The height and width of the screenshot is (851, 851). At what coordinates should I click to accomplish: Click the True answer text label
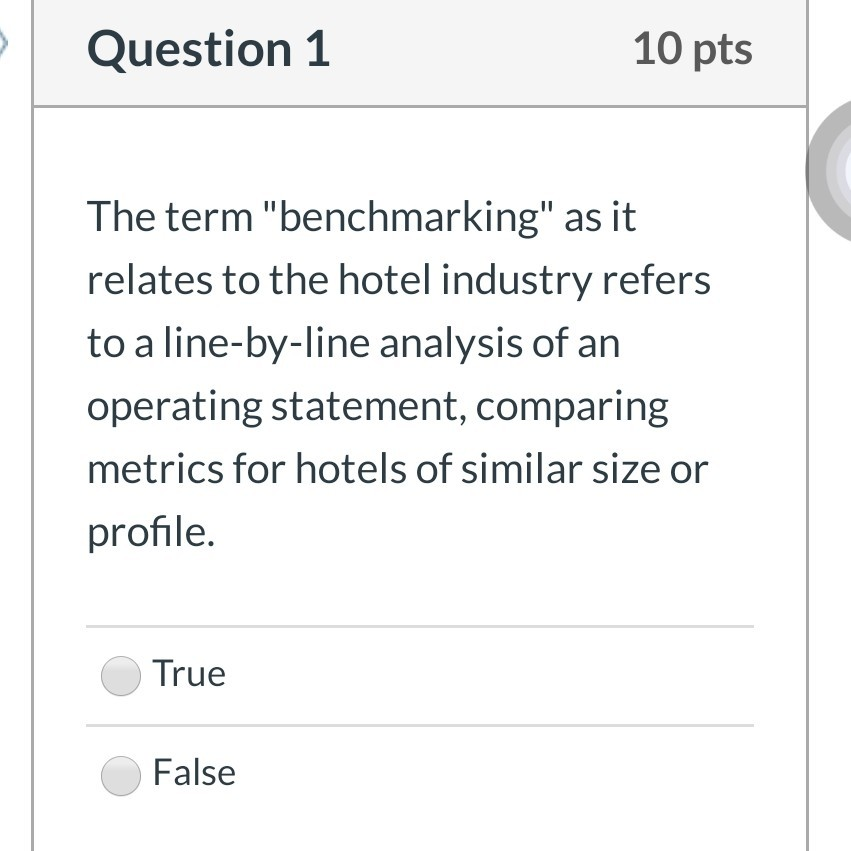189,673
